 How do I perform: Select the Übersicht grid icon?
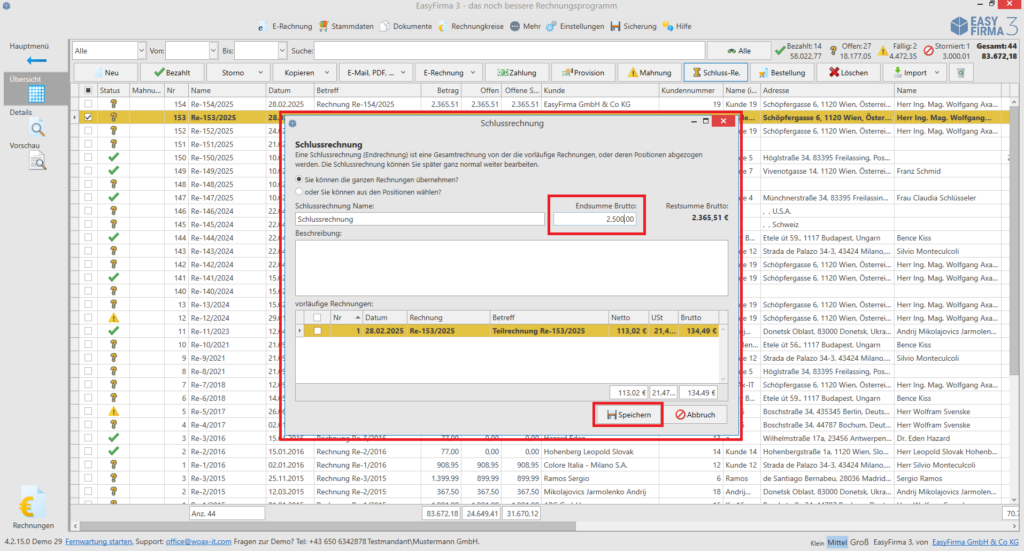37,94
